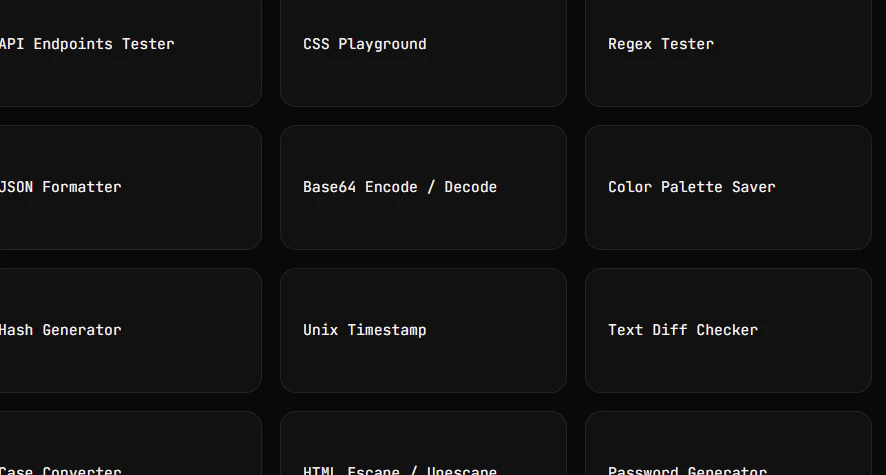This screenshot has height=475, width=886.
Task: Launch the Text Diff Checker
Action: click(x=728, y=330)
